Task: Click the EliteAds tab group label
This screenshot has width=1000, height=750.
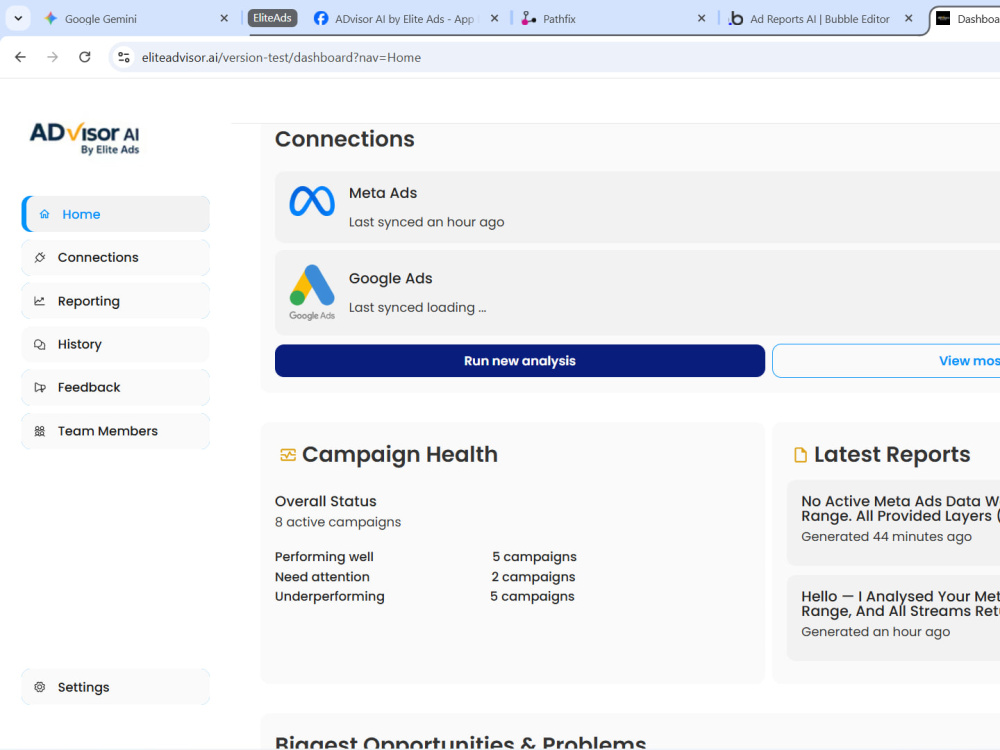Action: (x=272, y=18)
